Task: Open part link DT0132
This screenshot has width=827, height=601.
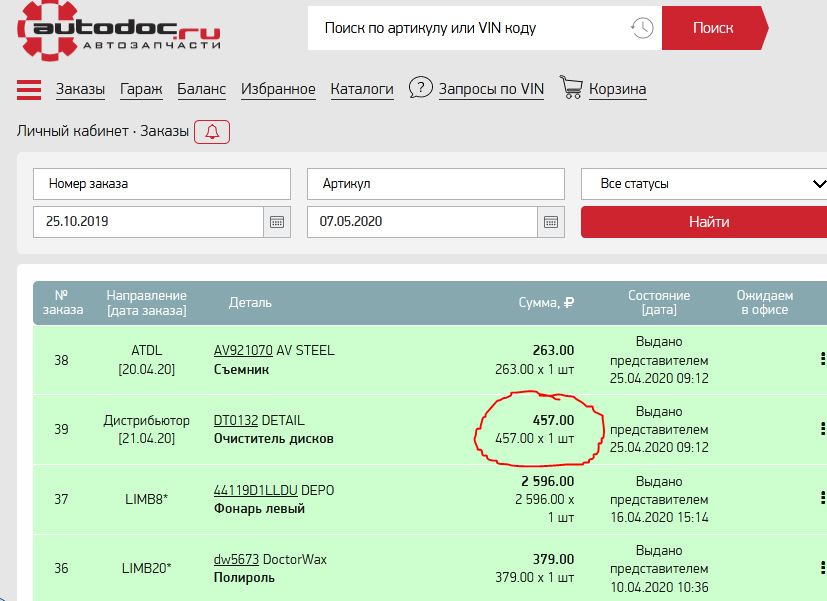Action: tap(236, 421)
